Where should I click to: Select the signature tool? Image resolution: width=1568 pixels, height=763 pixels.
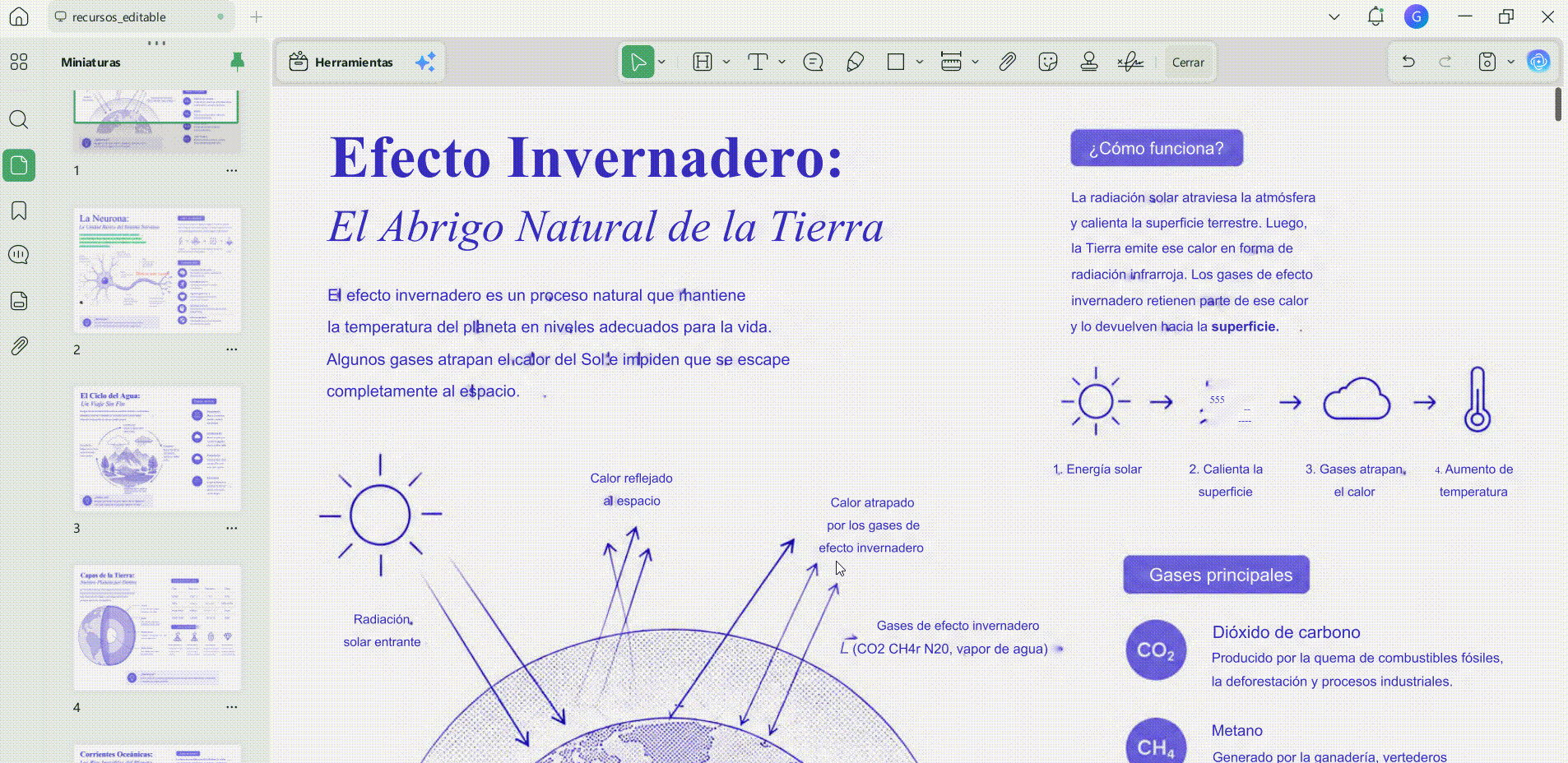pos(1130,62)
